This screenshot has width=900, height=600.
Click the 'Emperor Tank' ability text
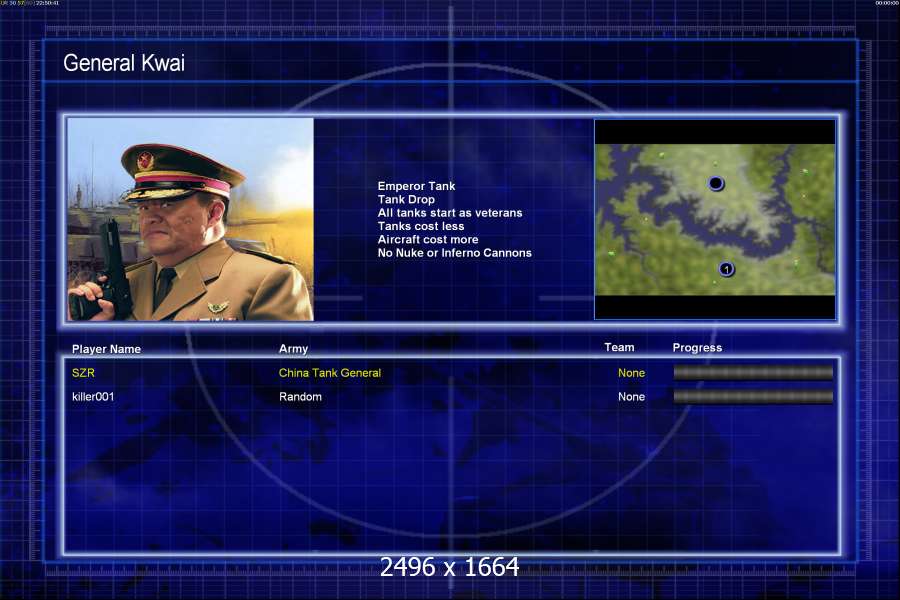[x=416, y=186]
